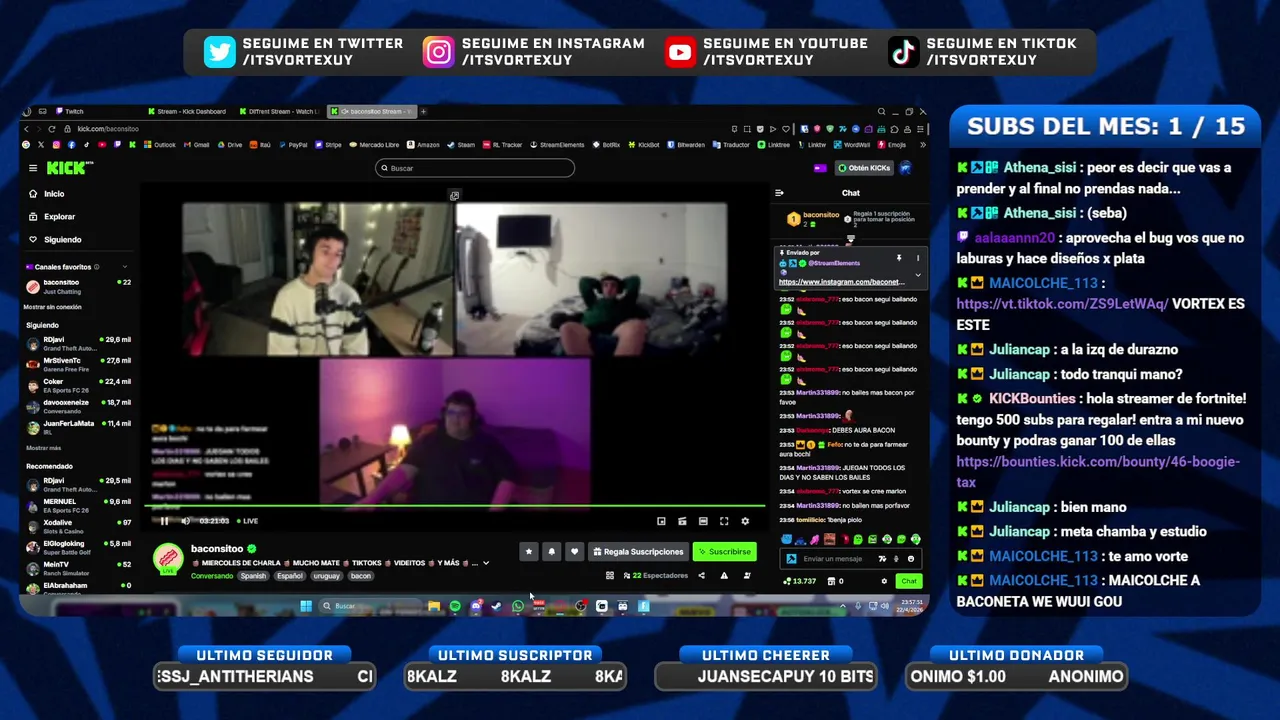
Task: Open chat emoji picker icon
Action: click(911, 559)
